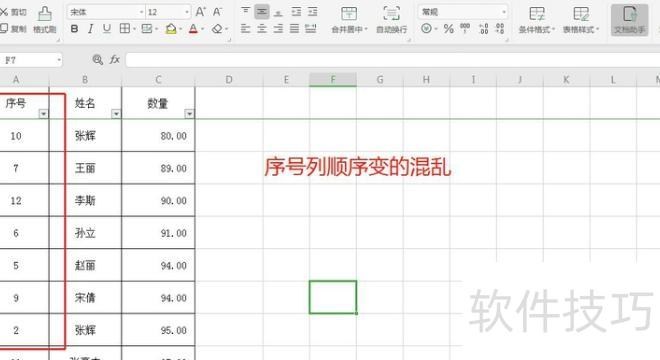This screenshot has width=660, height=360.
Task: Click cell containing 李斯
Action: point(85,200)
